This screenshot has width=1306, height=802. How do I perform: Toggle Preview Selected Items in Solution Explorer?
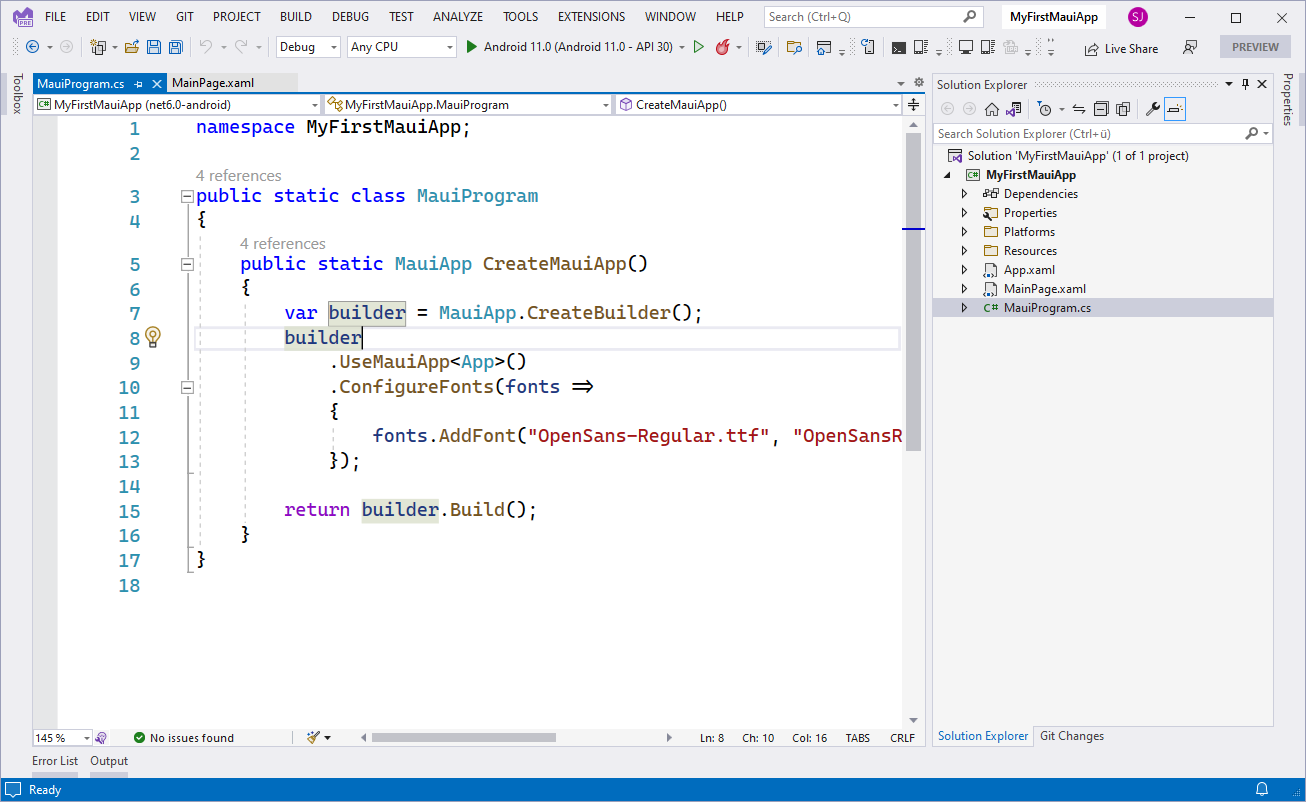[1175, 109]
